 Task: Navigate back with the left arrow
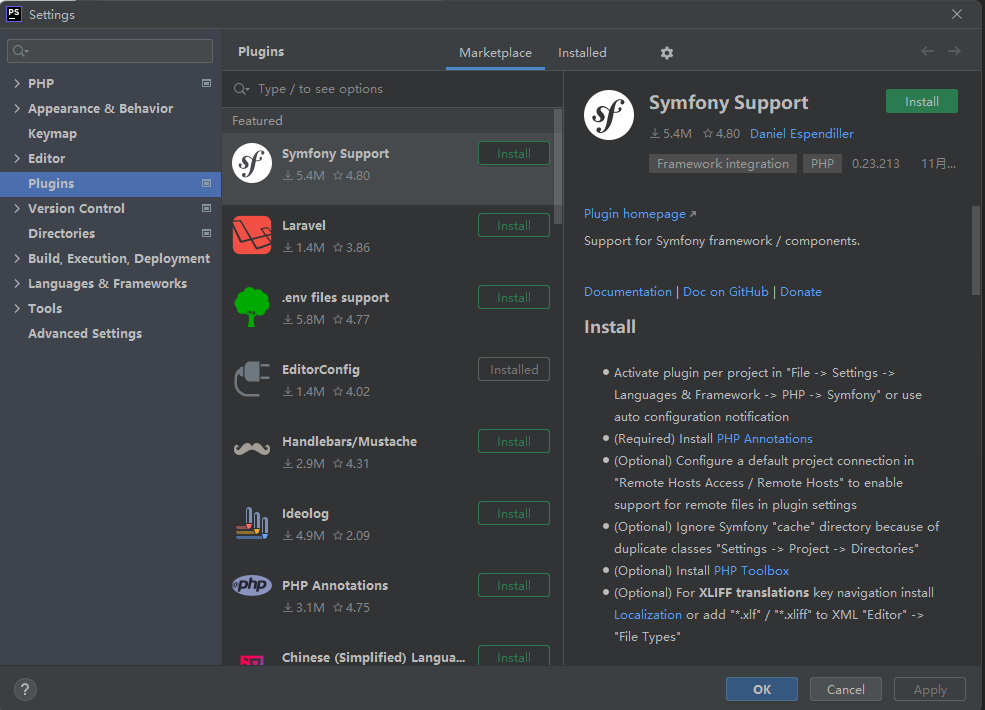927,52
